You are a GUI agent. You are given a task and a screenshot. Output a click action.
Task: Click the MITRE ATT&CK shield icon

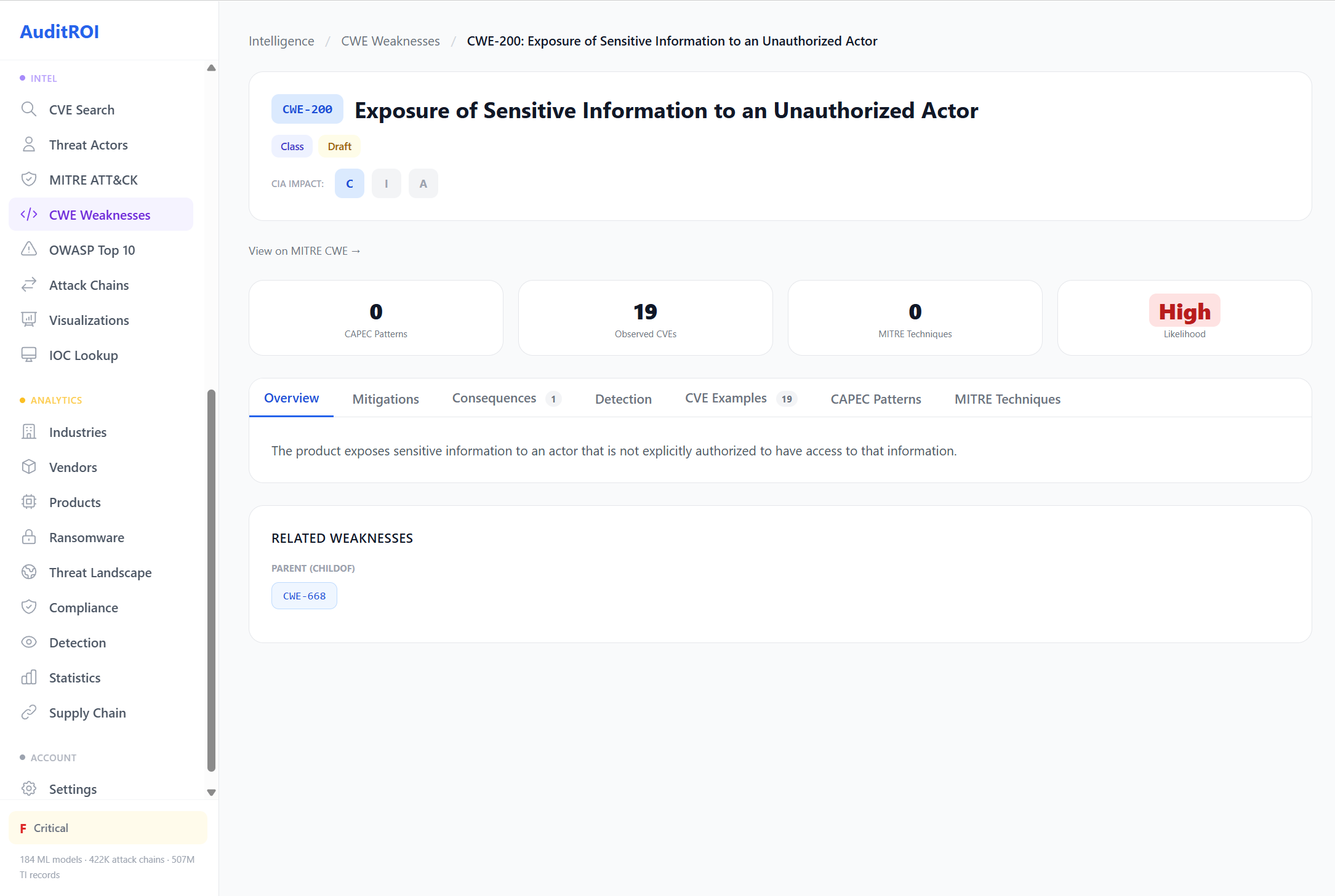click(29, 179)
